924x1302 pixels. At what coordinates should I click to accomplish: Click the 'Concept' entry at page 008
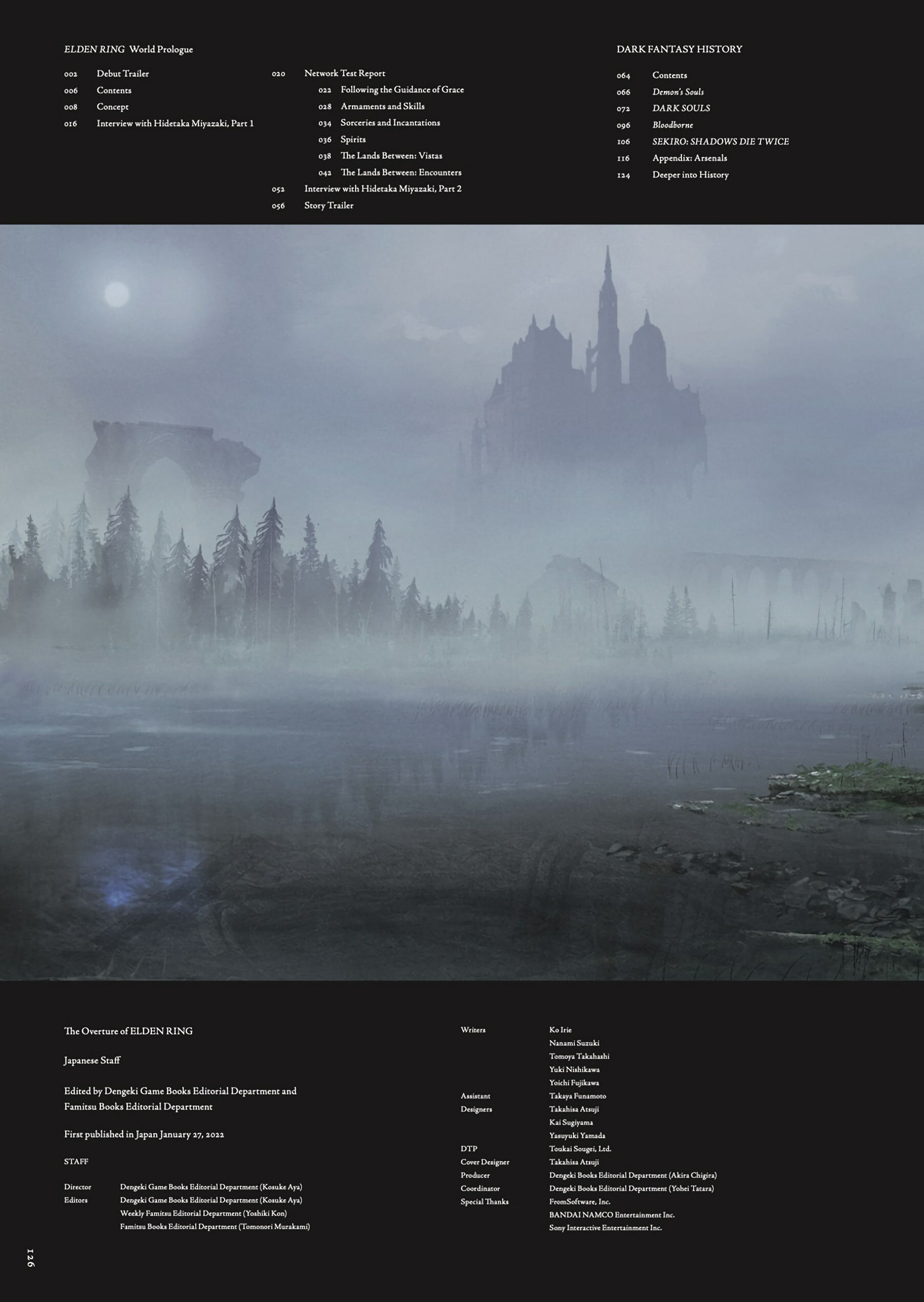(112, 107)
